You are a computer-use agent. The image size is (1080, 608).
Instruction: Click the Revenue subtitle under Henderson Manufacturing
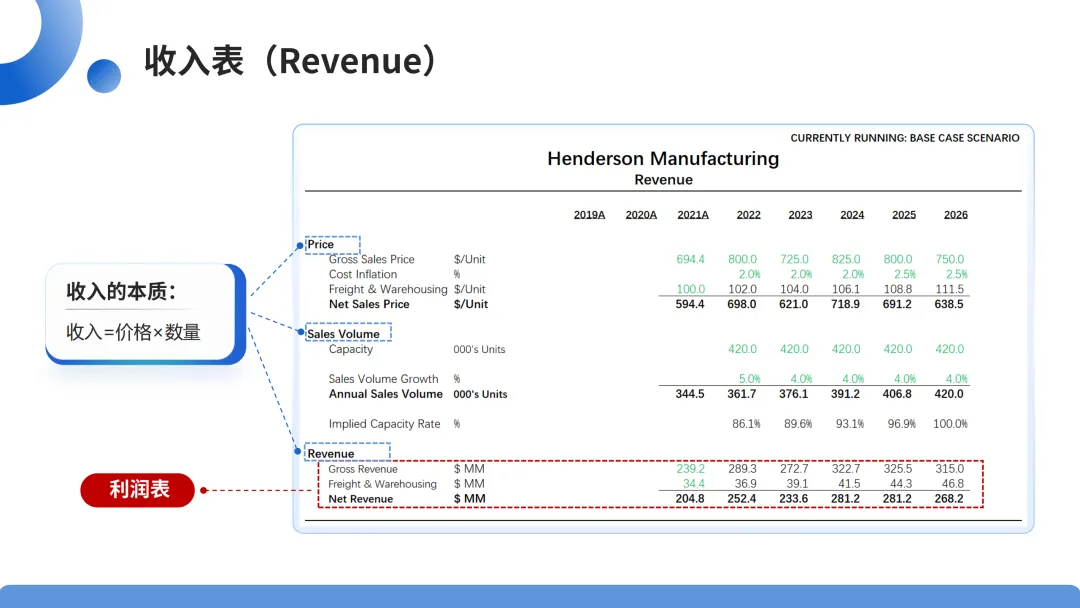(663, 180)
